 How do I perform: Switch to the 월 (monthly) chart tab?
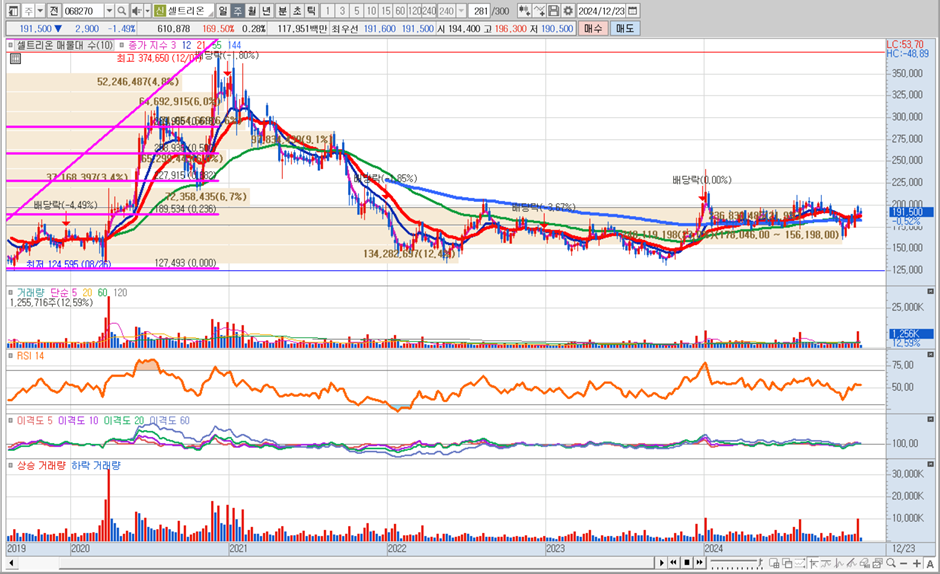(252, 10)
